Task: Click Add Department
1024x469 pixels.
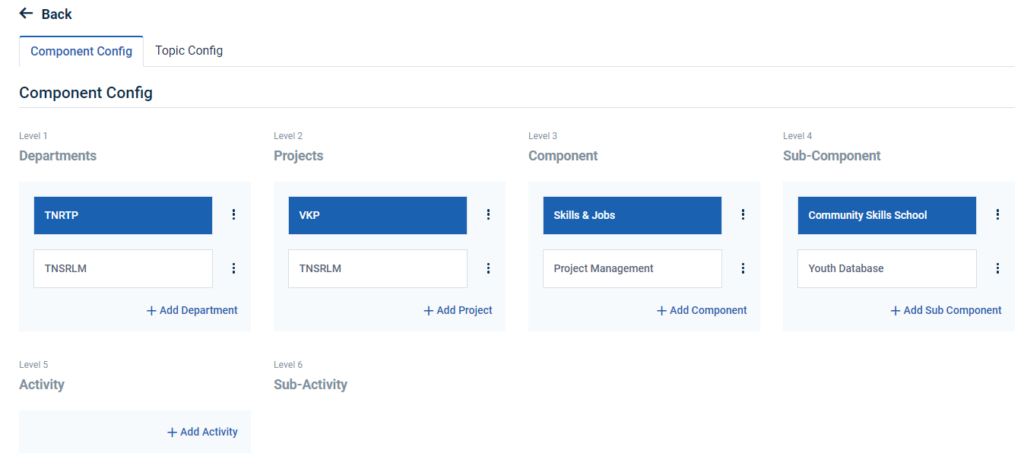Action: coord(192,310)
